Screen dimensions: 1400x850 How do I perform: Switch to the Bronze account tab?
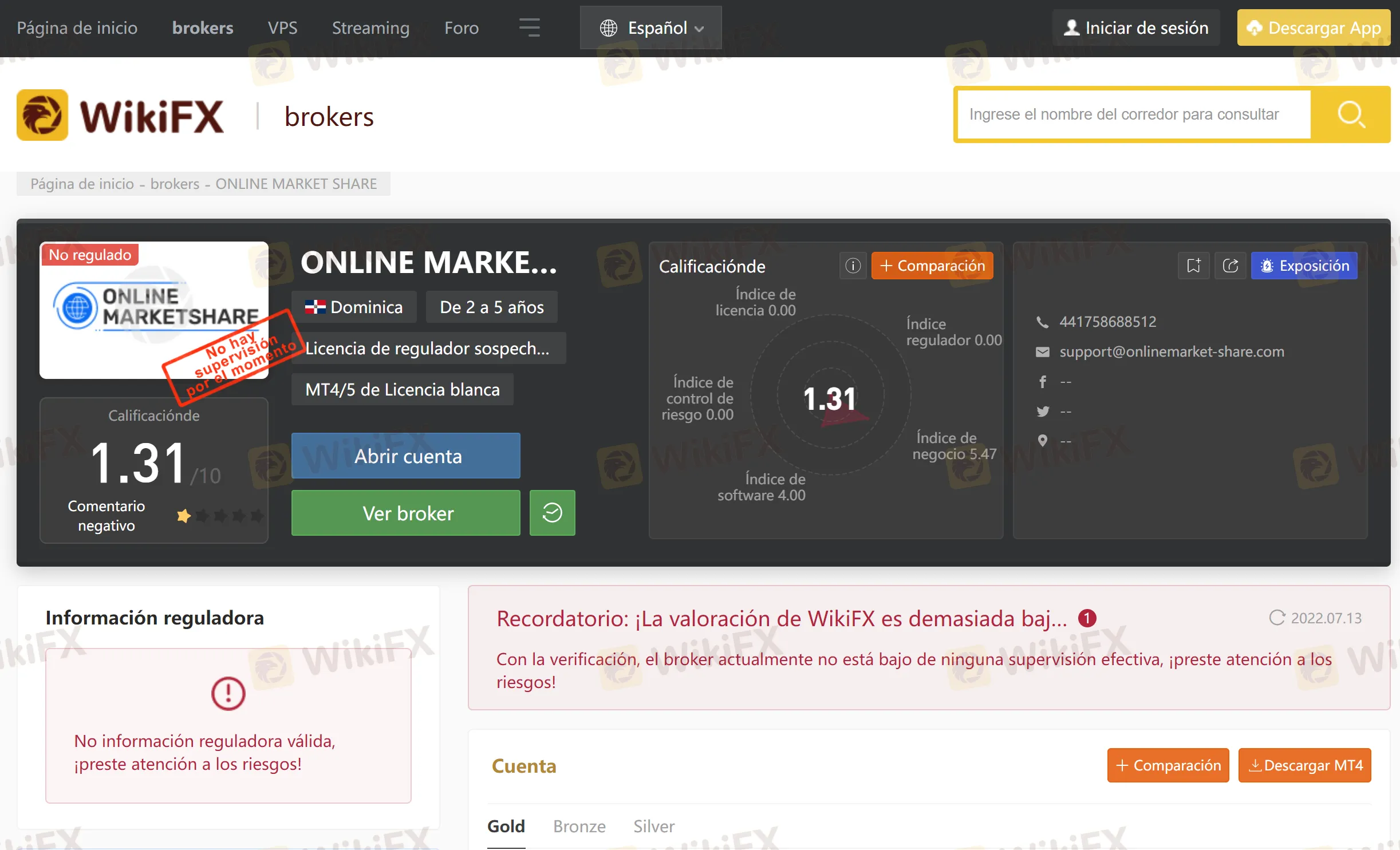[x=579, y=826]
